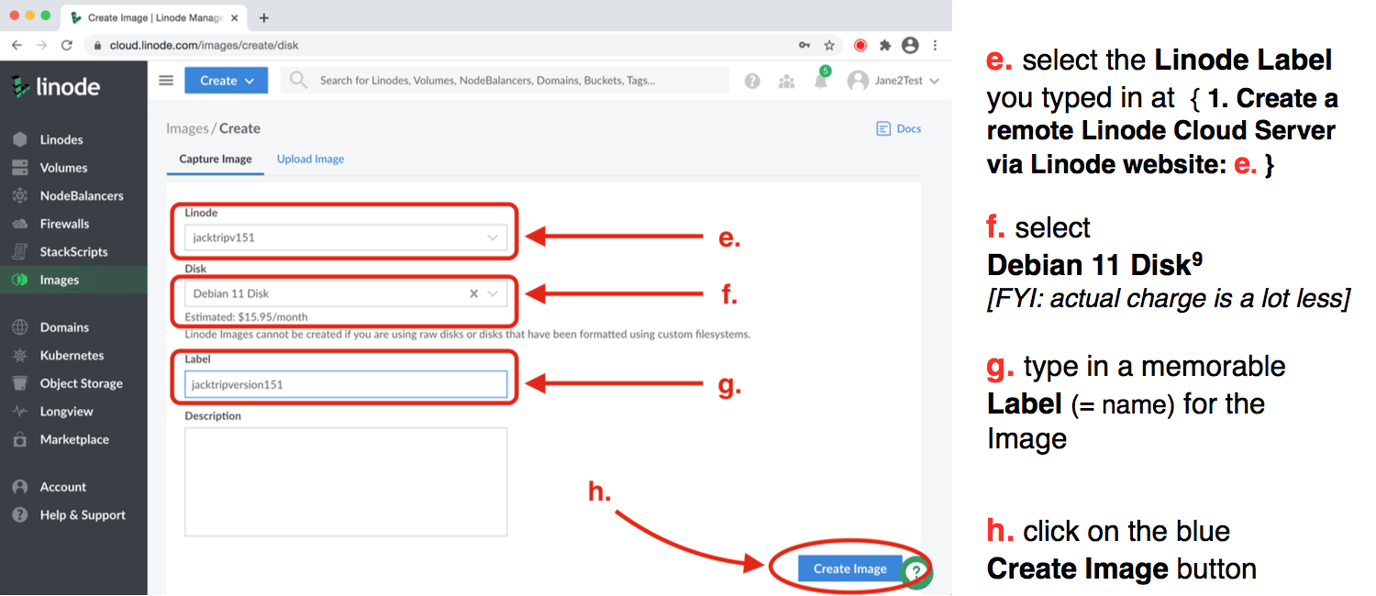Bookmark this page with the star icon
The image size is (1376, 596).
(x=829, y=45)
